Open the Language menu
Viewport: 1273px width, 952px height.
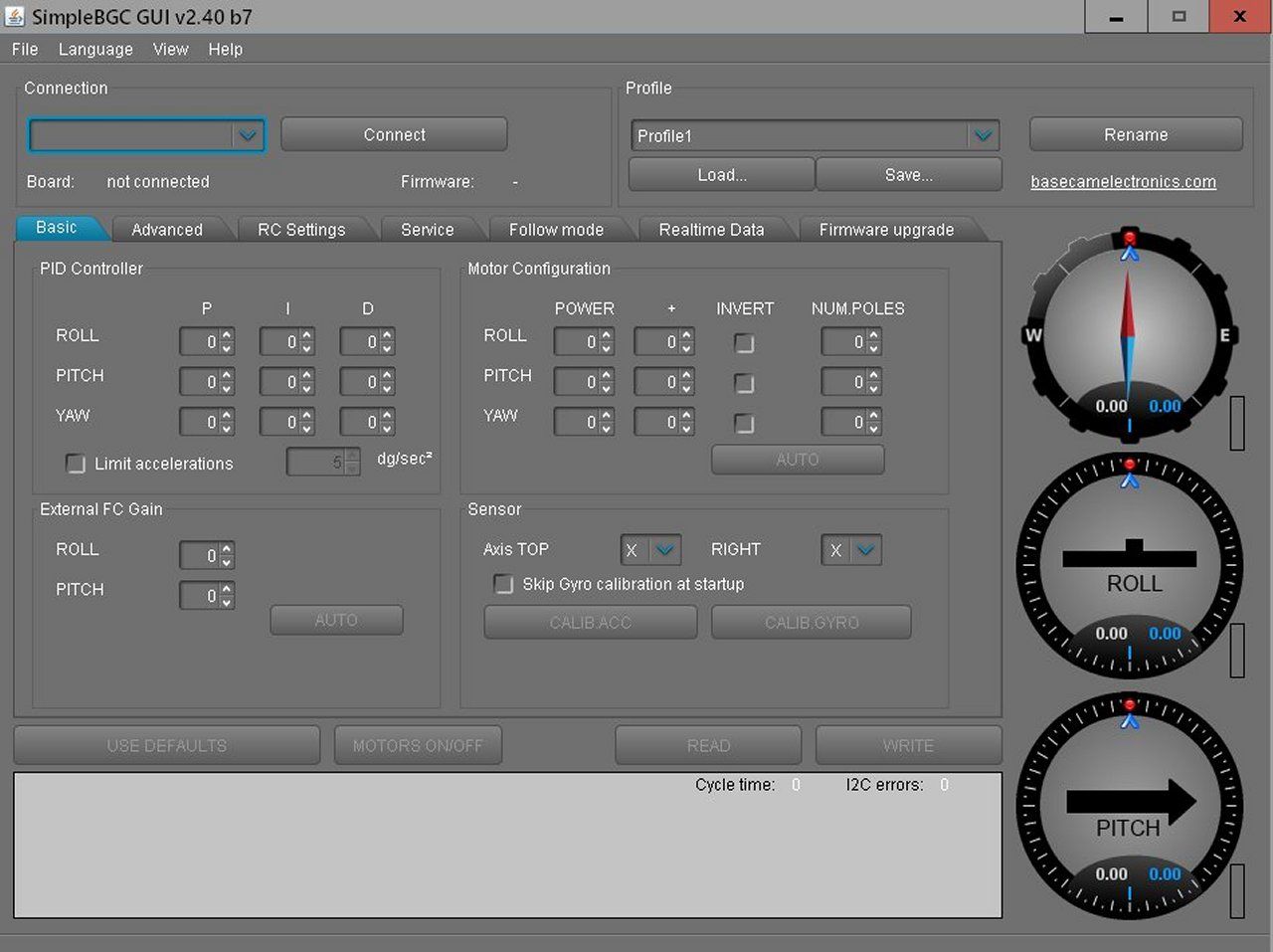[x=95, y=49]
